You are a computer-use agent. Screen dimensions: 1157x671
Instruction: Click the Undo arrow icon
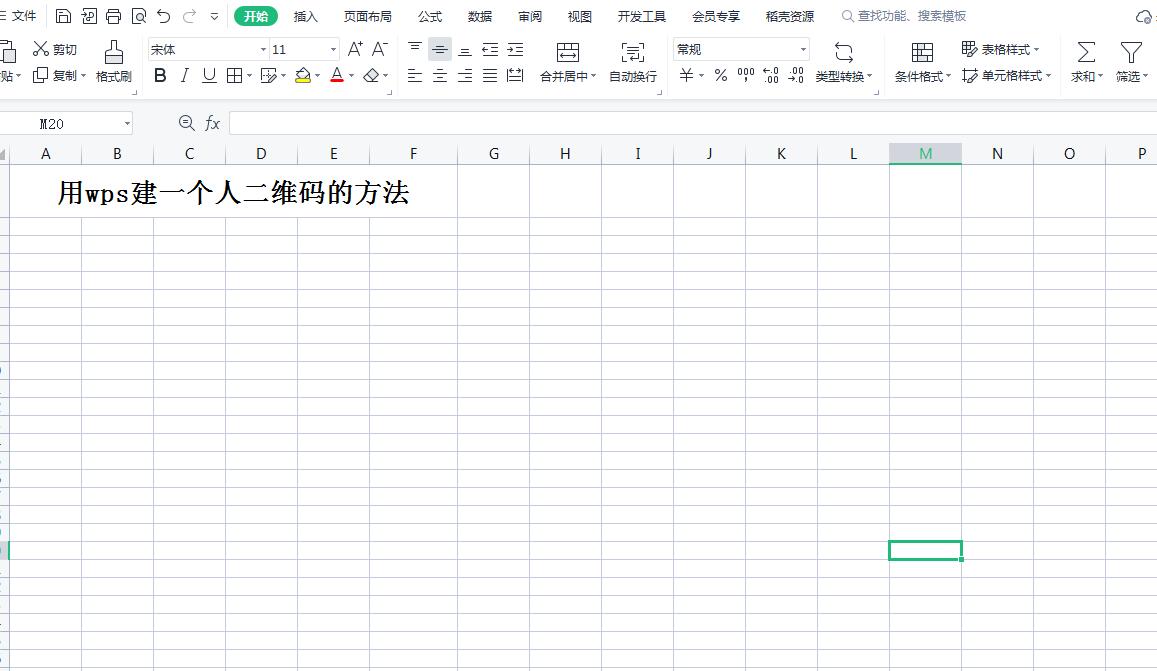click(164, 16)
